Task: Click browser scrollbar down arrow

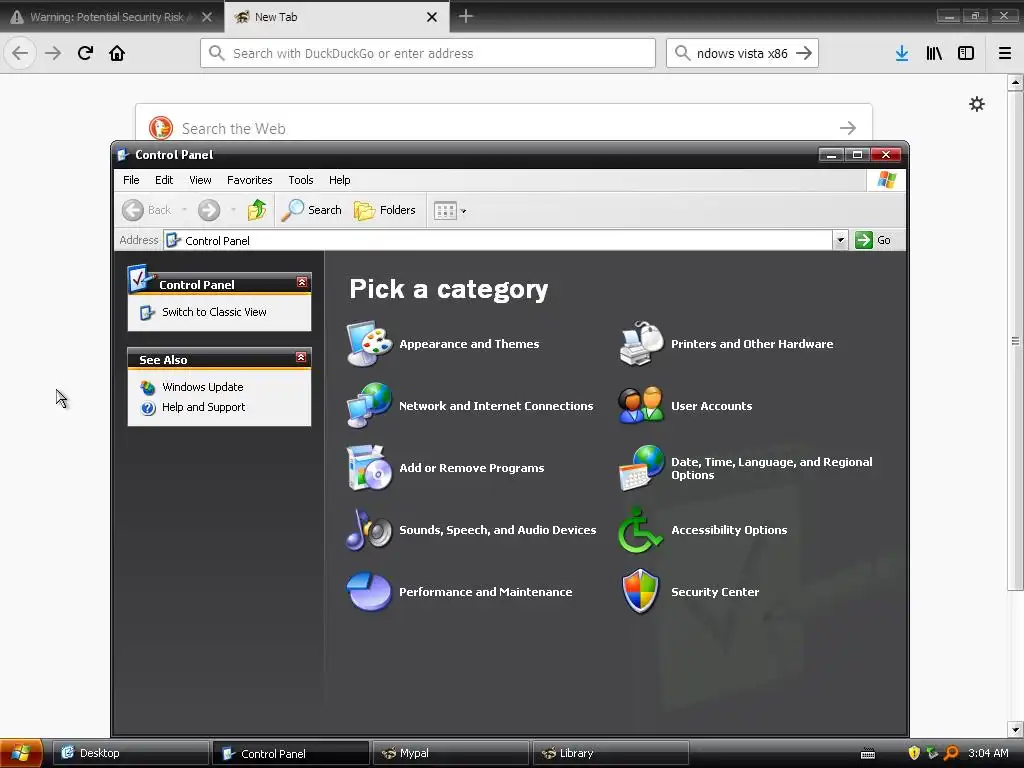Action: click(1015, 729)
